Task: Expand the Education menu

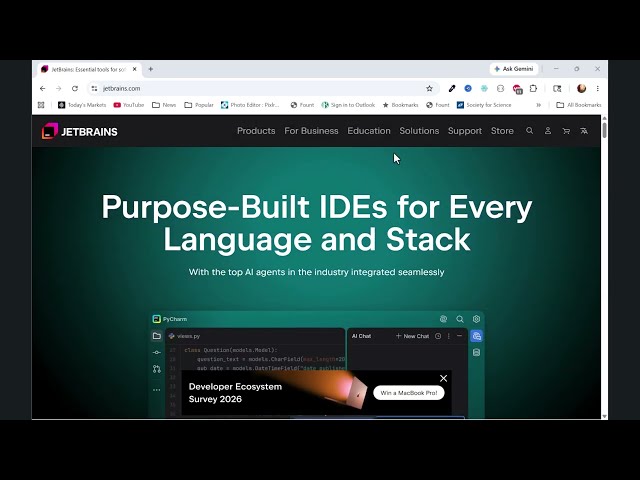Action: coord(369,131)
